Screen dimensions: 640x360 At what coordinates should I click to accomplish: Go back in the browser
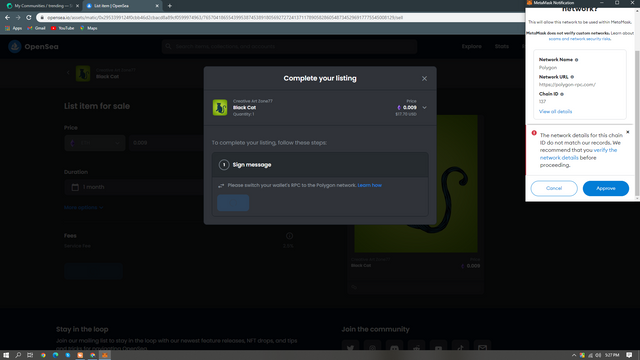[x=7, y=18]
